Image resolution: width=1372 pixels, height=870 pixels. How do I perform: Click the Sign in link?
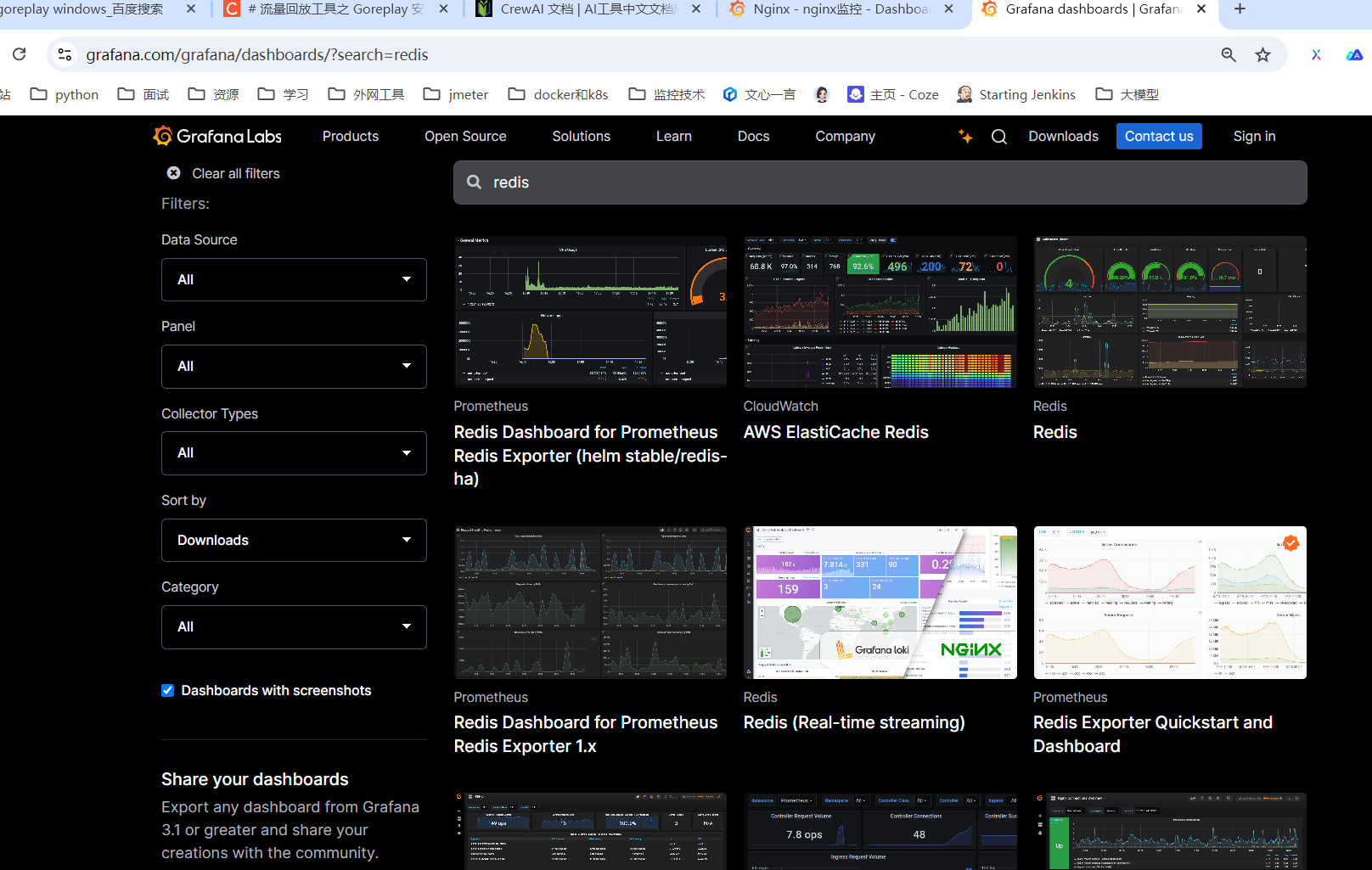[x=1255, y=136]
